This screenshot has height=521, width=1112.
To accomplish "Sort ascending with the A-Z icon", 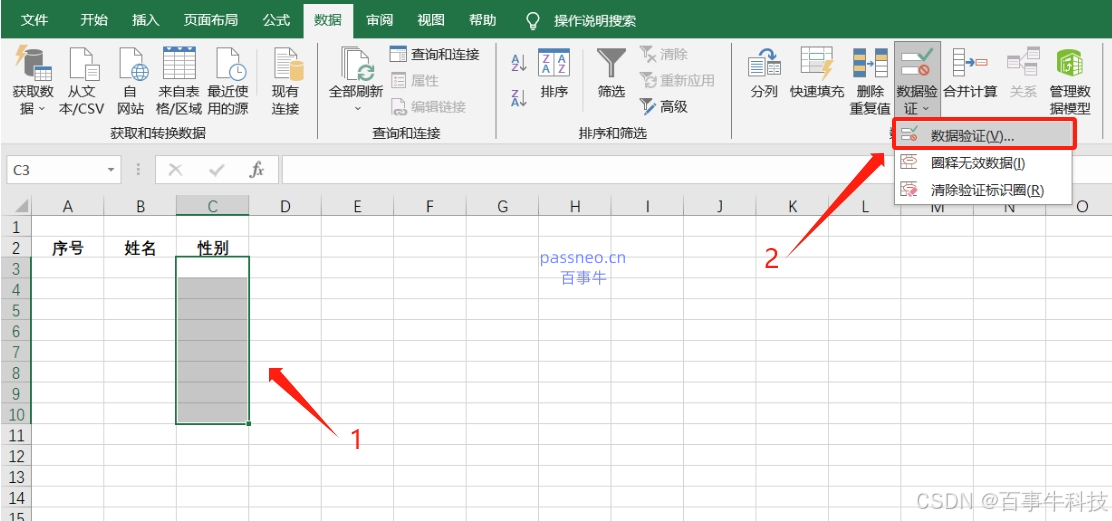I will point(518,62).
